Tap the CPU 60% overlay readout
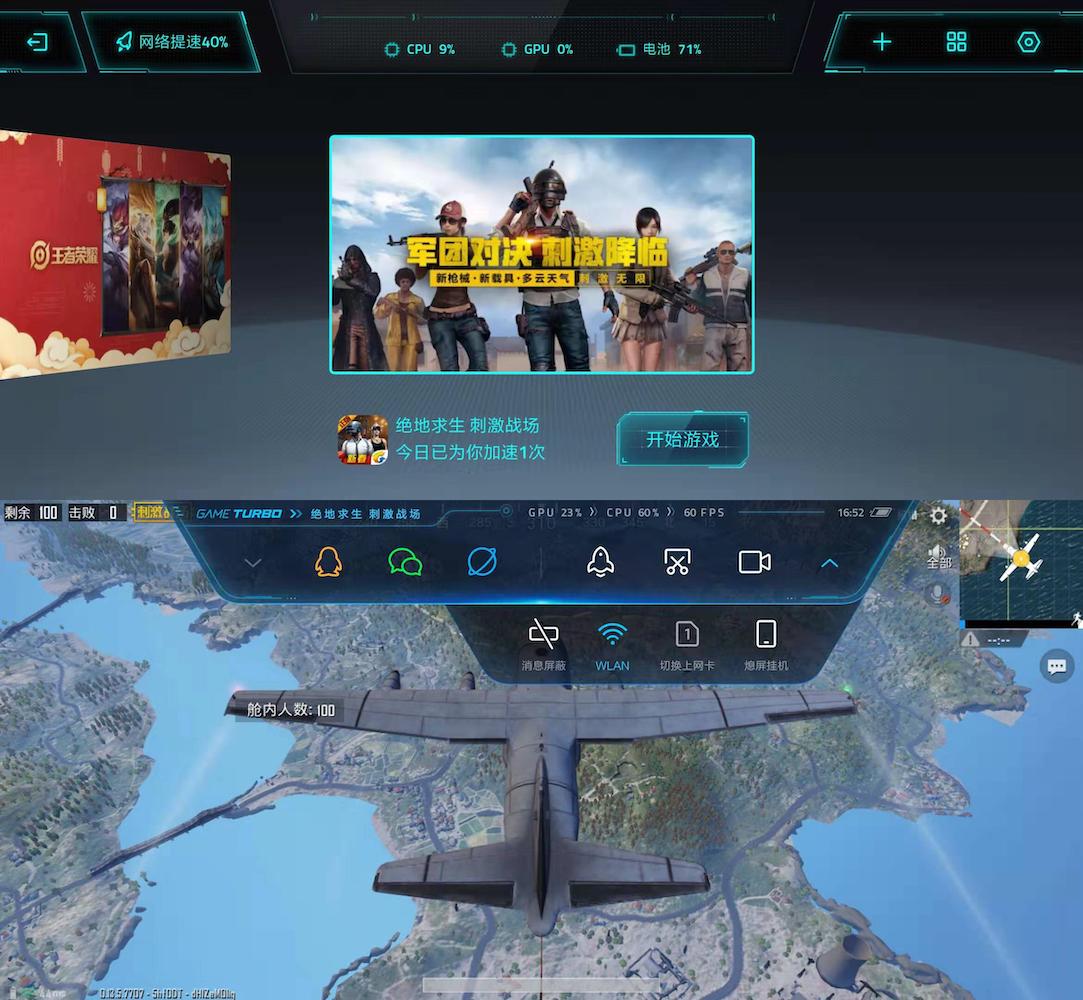The image size is (1083, 1000). pyautogui.click(x=633, y=512)
